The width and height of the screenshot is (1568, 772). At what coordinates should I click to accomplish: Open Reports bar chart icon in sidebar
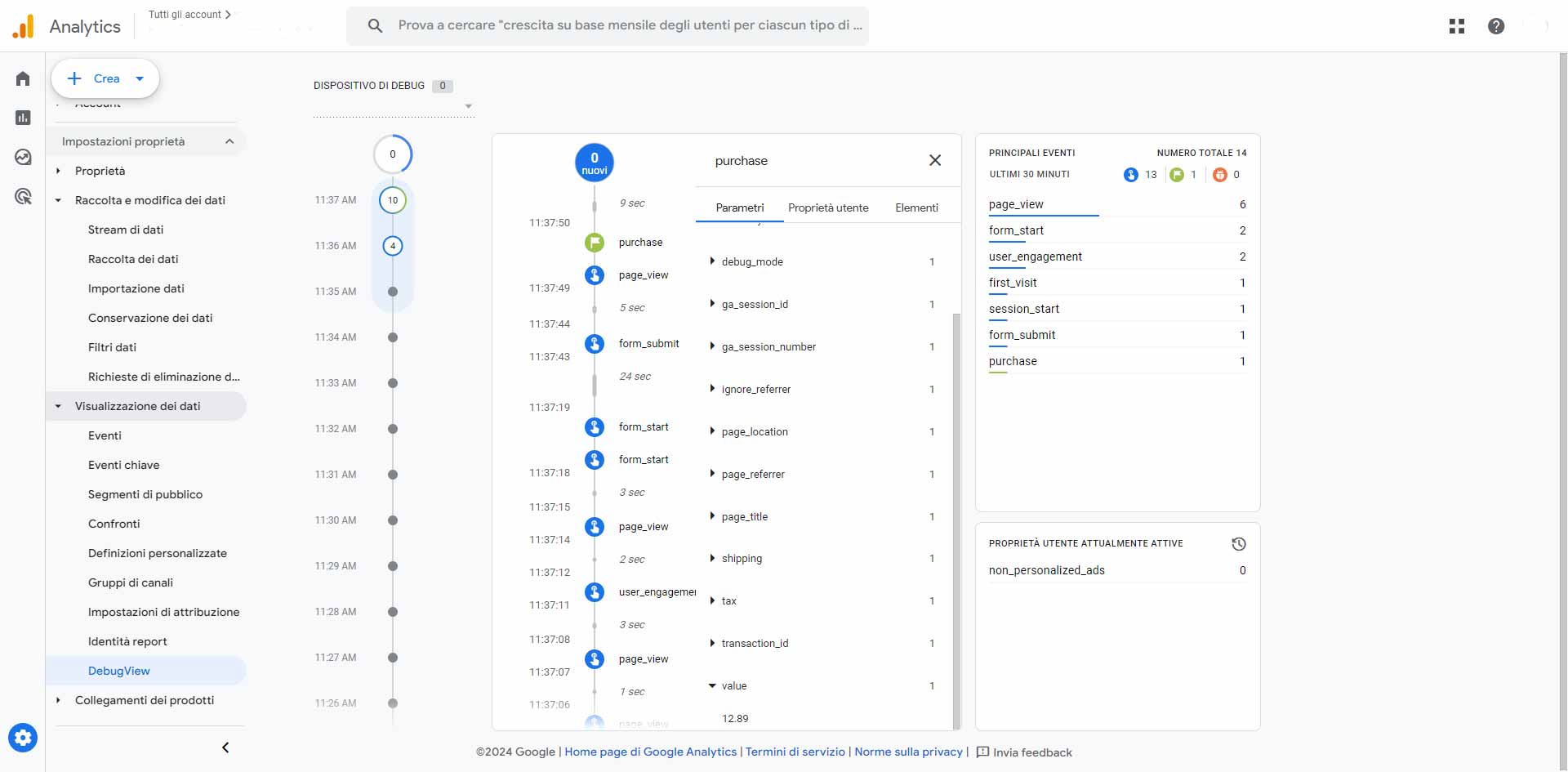click(23, 118)
